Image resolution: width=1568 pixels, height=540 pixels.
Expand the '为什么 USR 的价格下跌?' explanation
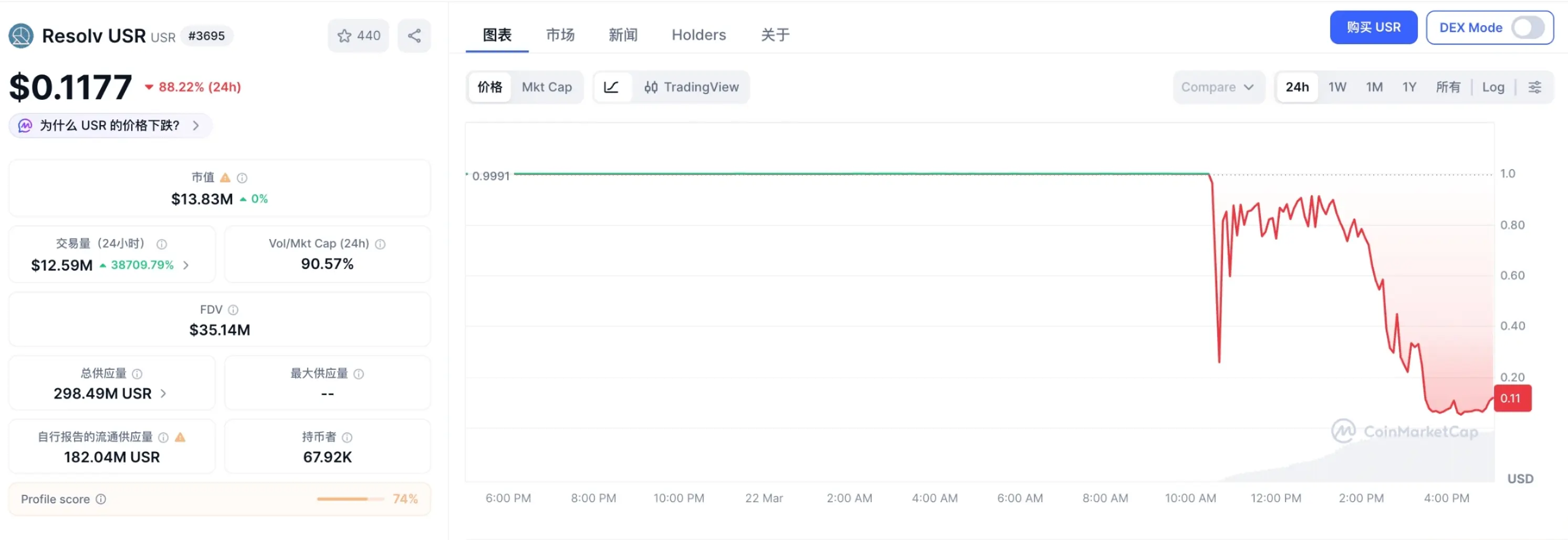coord(110,126)
